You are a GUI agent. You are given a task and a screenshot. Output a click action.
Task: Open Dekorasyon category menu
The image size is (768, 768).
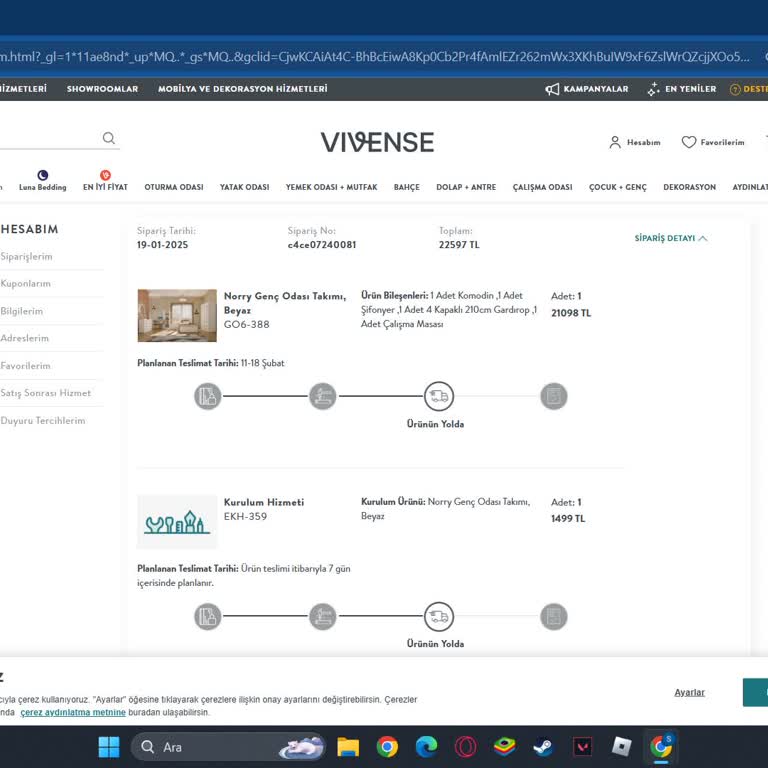(x=690, y=187)
